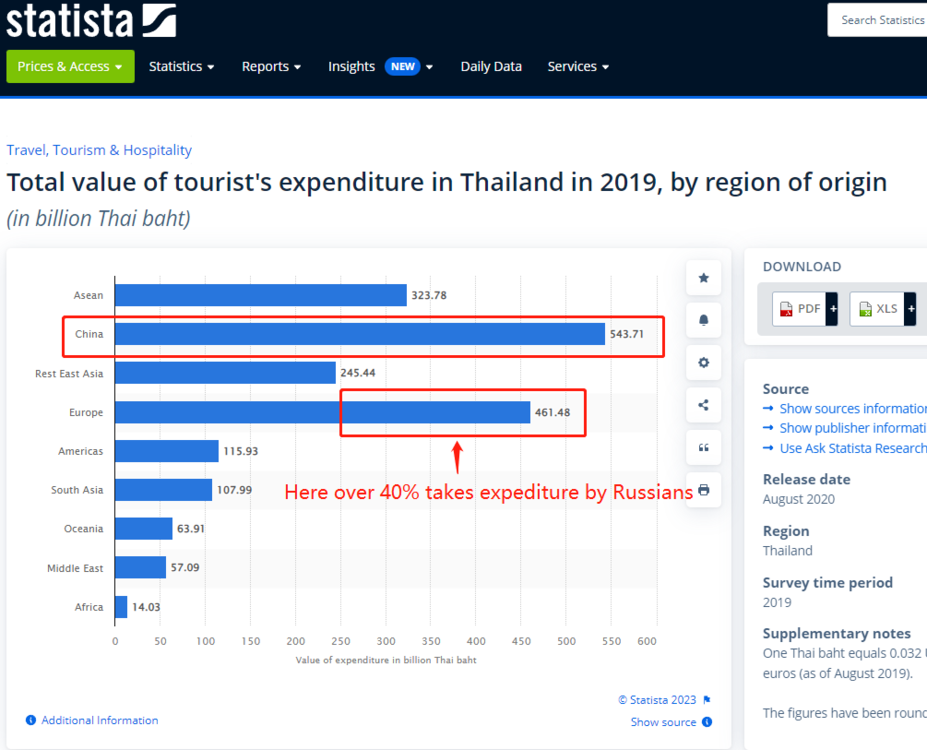The width and height of the screenshot is (927, 750).
Task: Click the Search Statistics input field
Action: tap(877, 20)
